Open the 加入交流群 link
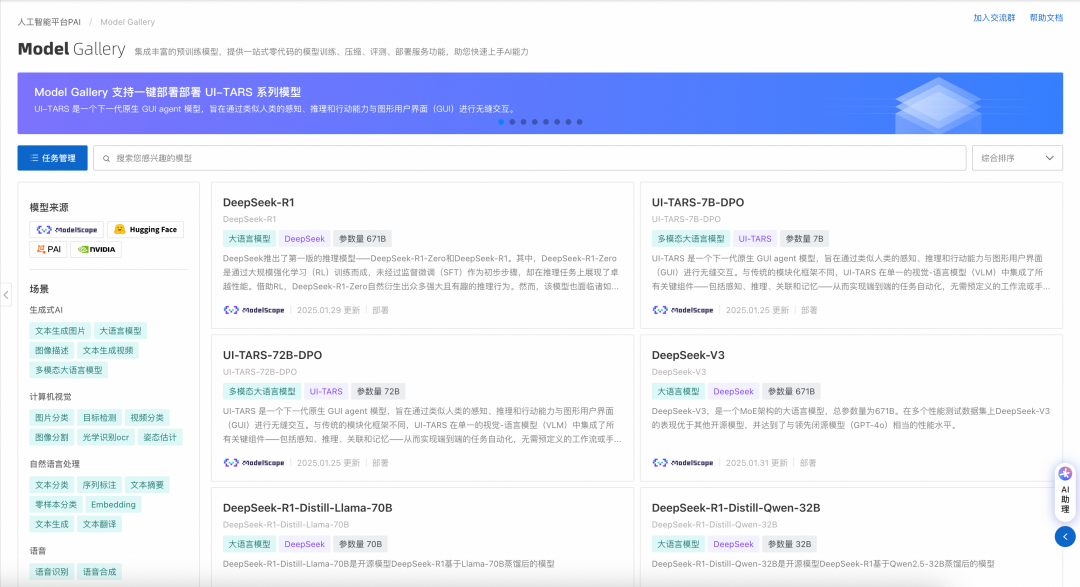This screenshot has width=1080, height=587. pyautogui.click(x=993, y=18)
